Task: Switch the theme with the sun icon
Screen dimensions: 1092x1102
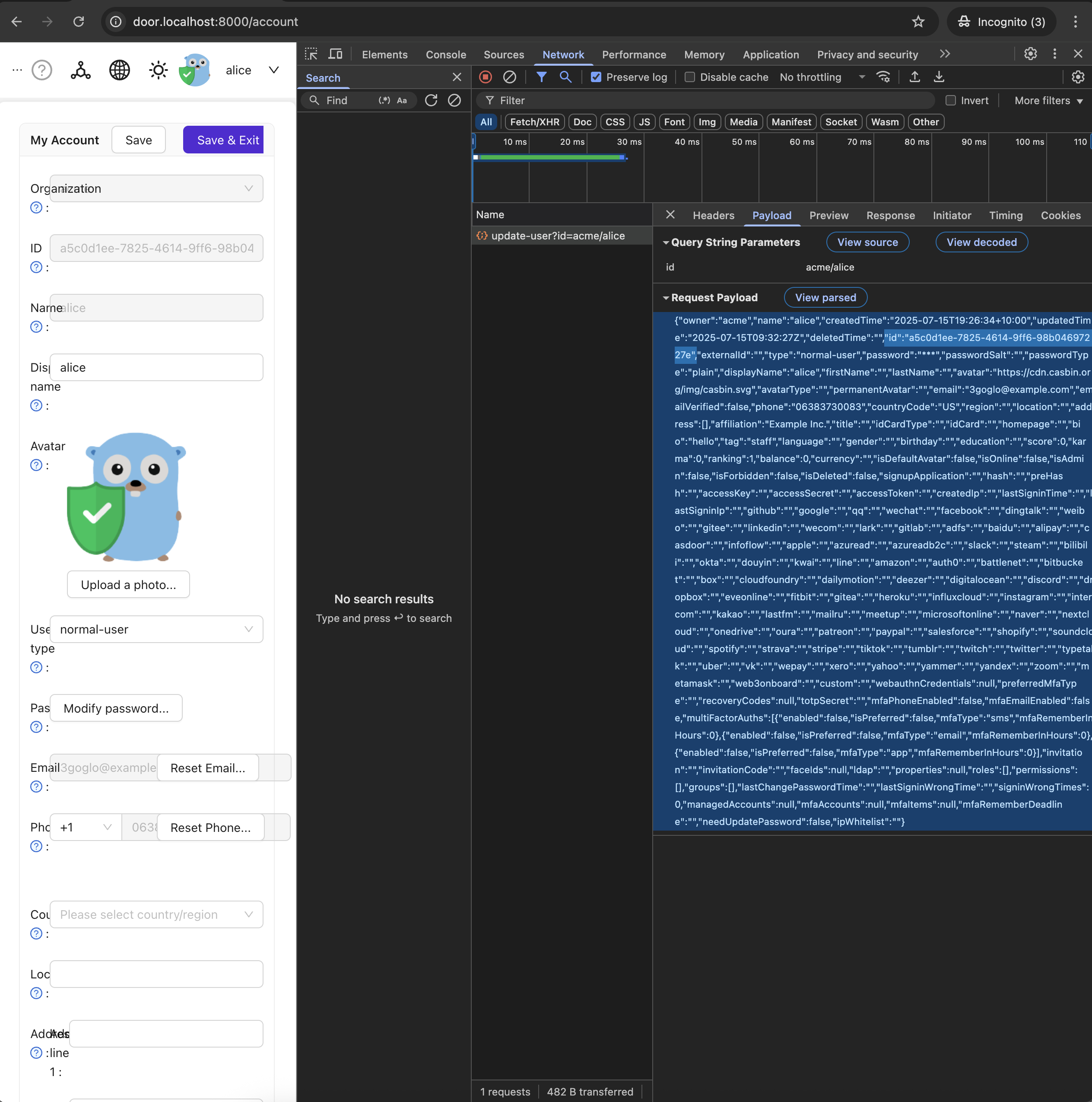Action: (x=158, y=70)
